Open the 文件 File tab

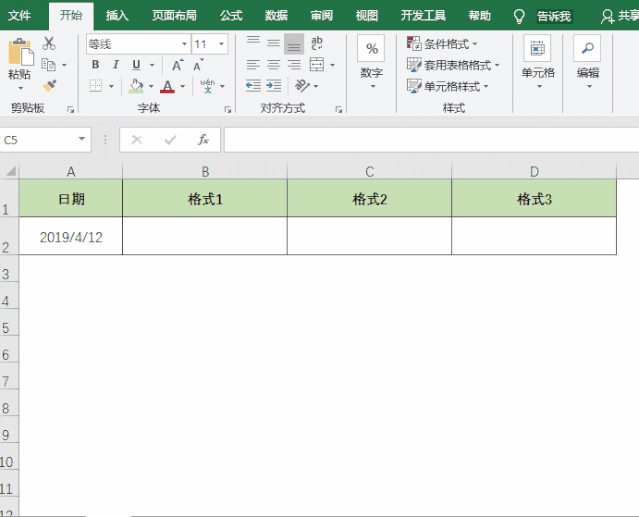pyautogui.click(x=19, y=15)
